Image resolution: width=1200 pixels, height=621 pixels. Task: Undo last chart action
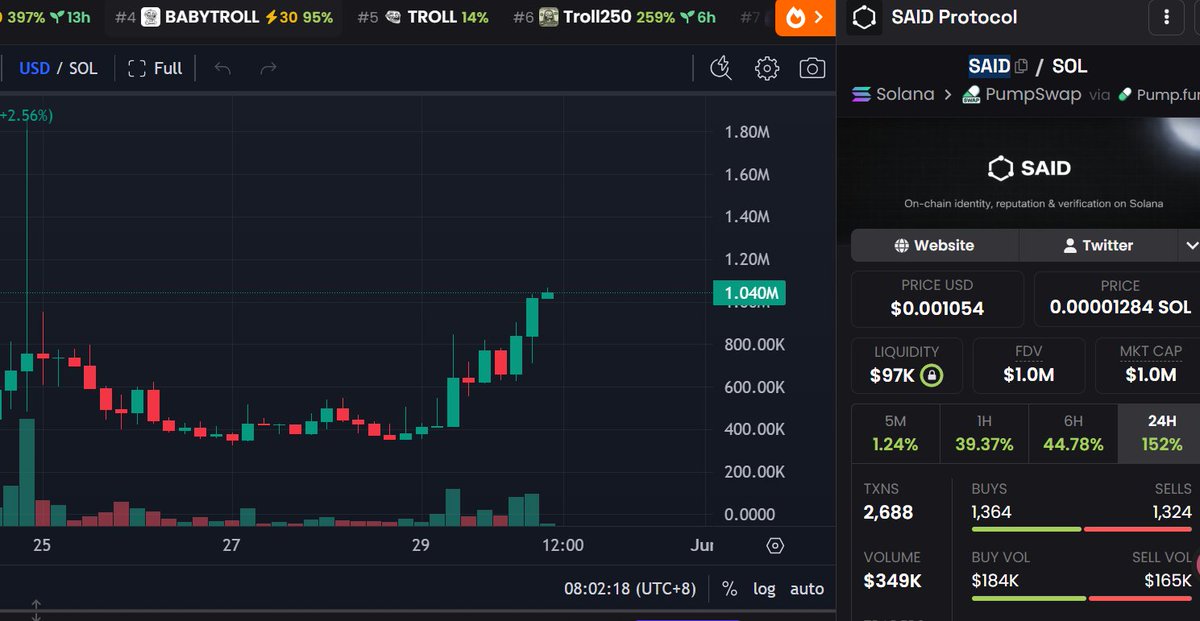pos(222,68)
